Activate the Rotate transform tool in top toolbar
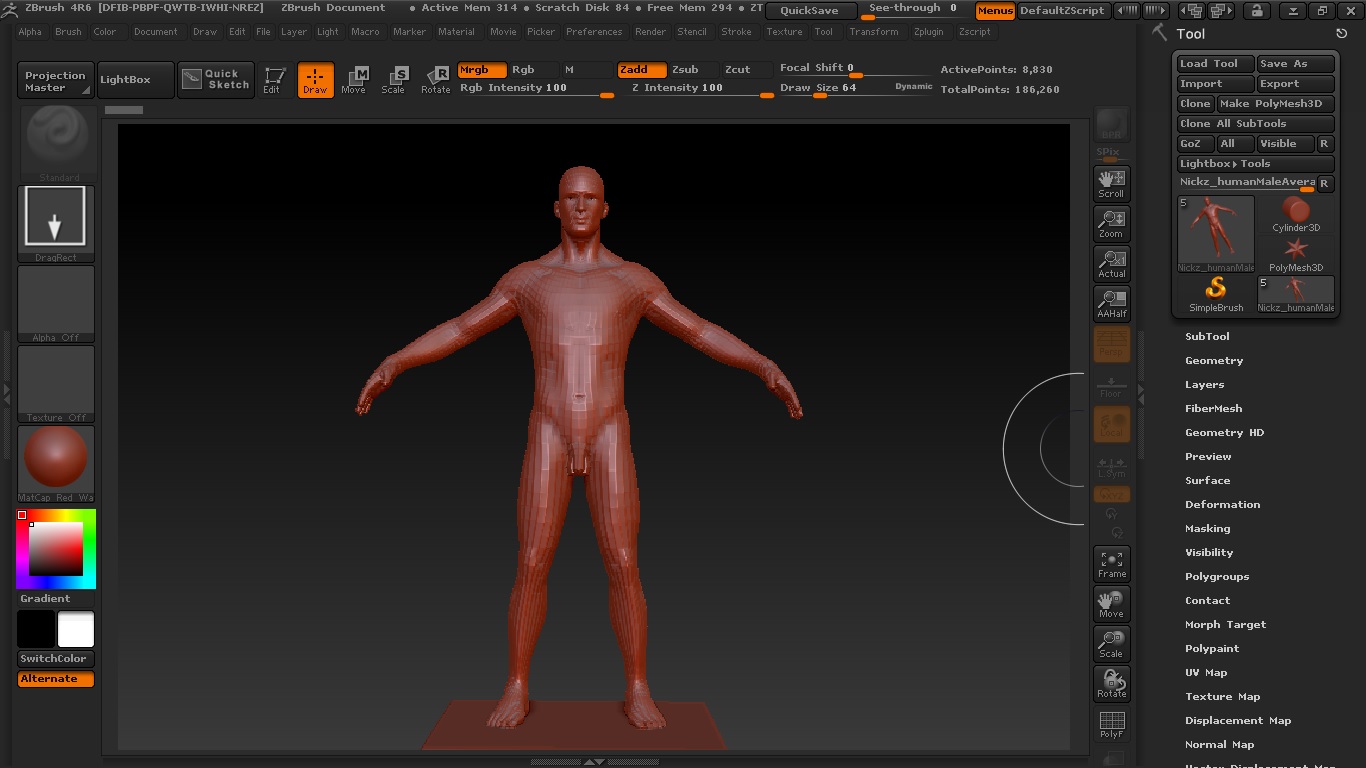This screenshot has width=1366, height=768. coord(436,79)
